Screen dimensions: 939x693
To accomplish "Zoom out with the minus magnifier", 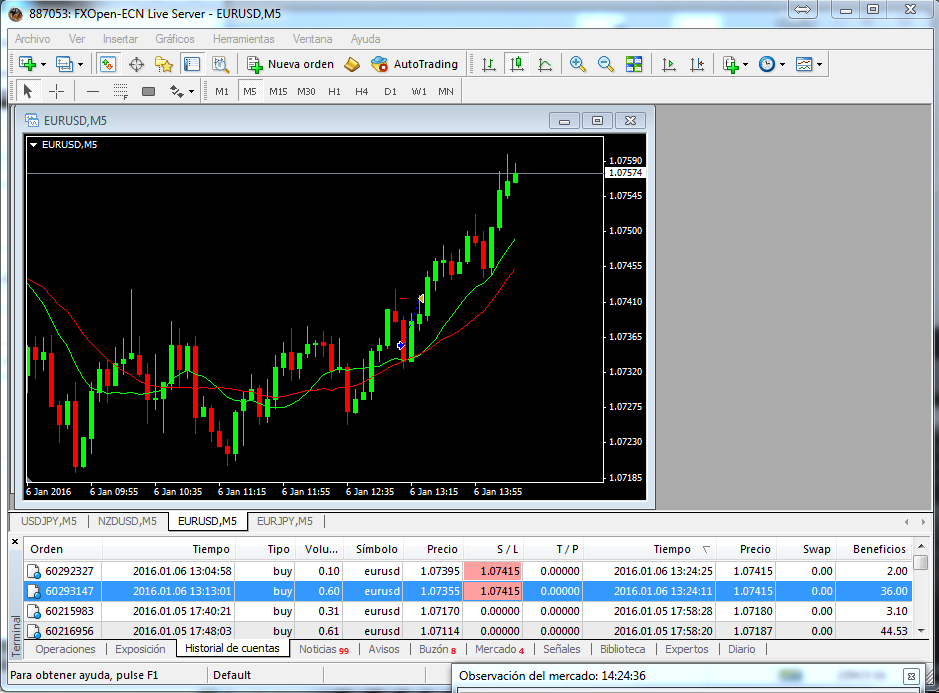I will pos(605,64).
